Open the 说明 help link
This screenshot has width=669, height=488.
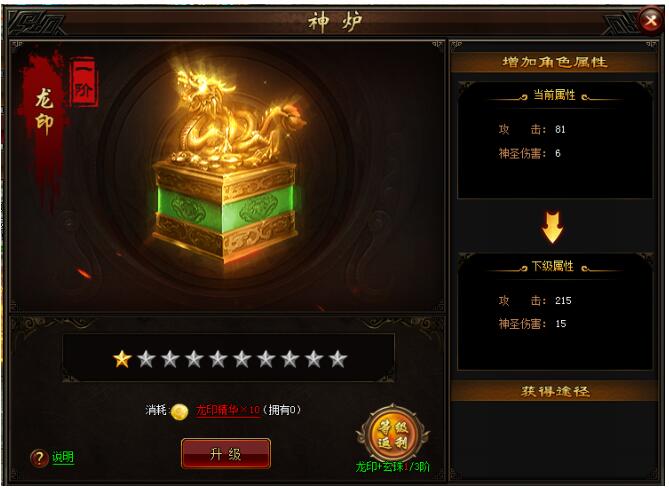63,457
